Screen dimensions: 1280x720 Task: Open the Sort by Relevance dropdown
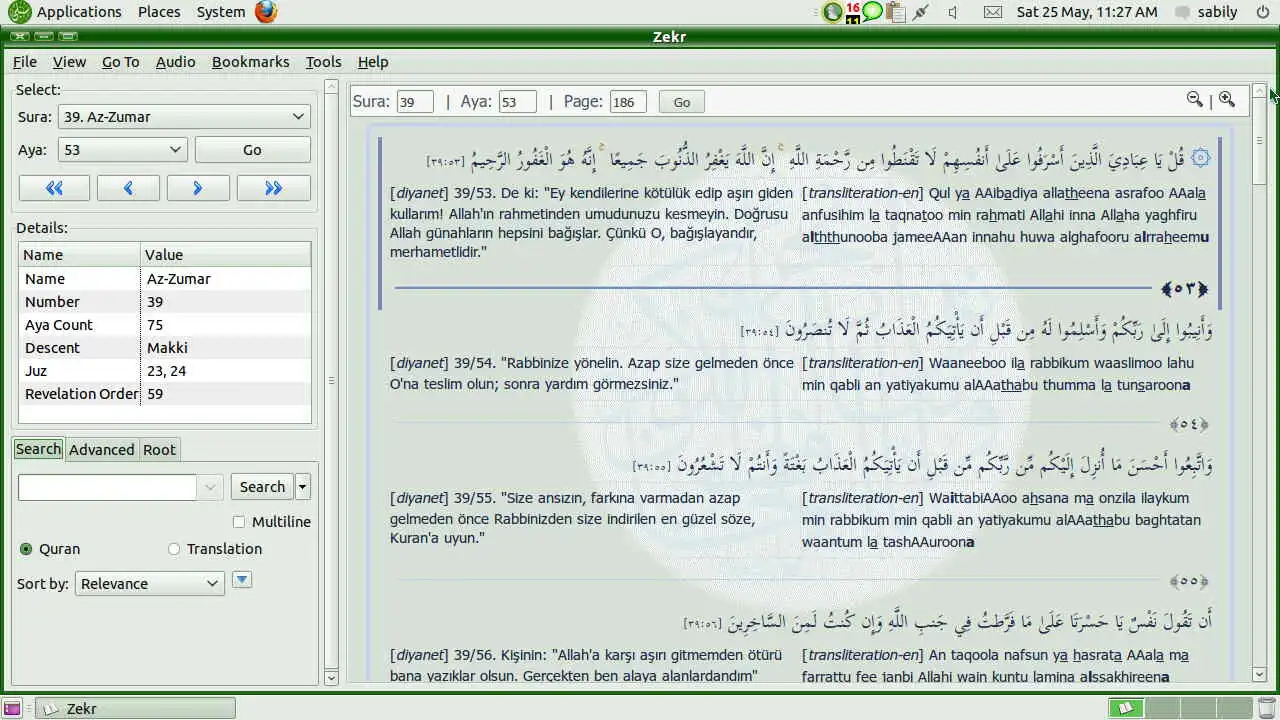pos(150,584)
